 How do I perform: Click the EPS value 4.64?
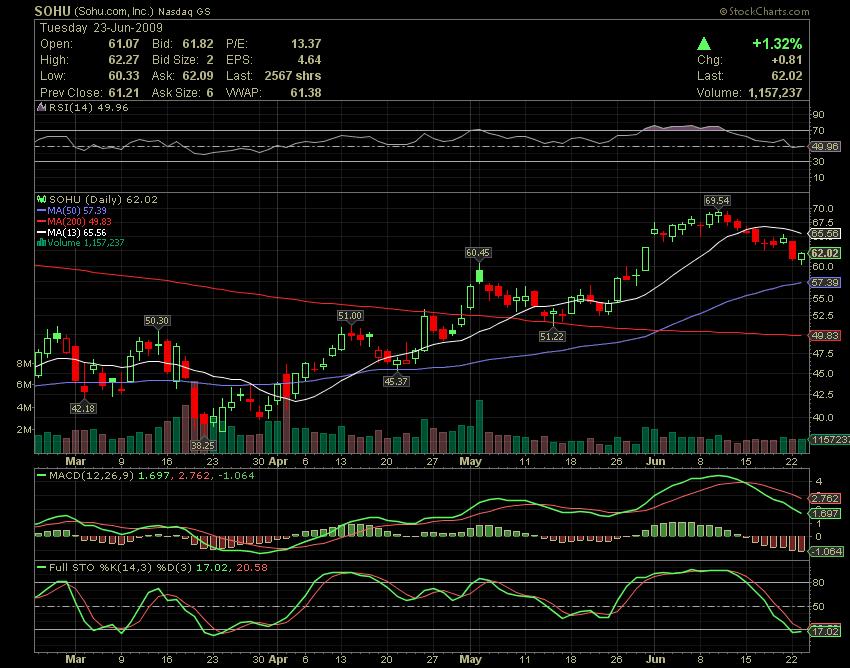[x=309, y=60]
